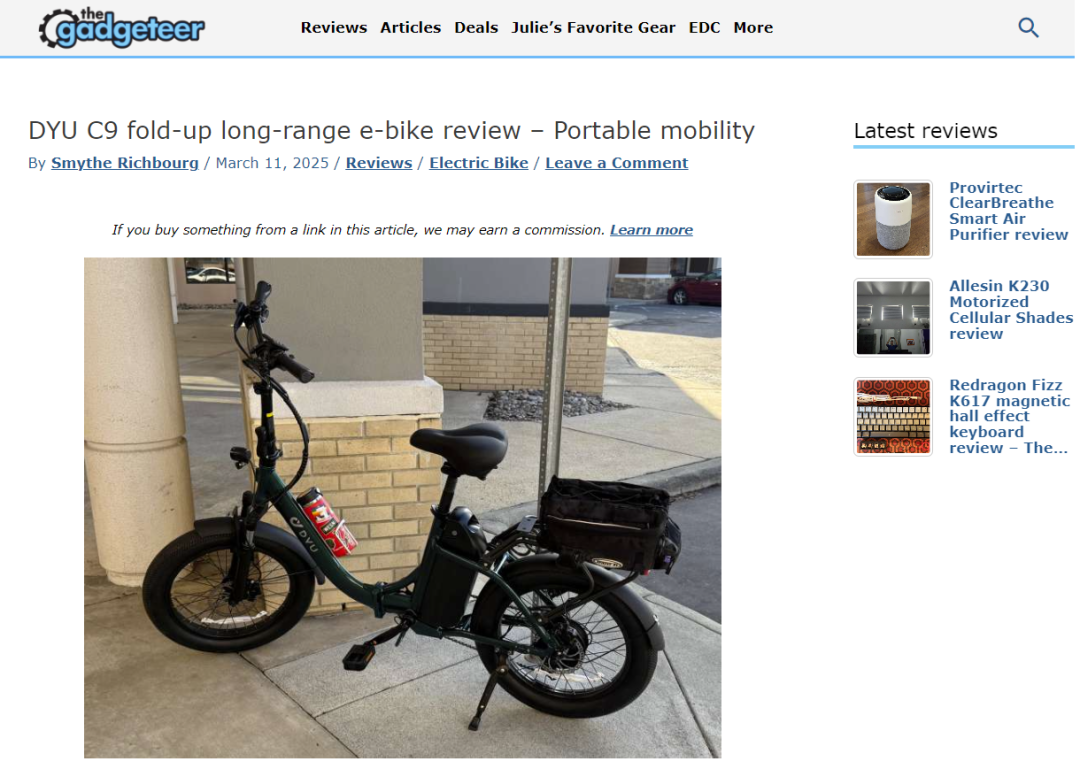Open Allesin K230 Motorized Cellular Shades review
The image size is (1080, 769).
click(x=1010, y=309)
